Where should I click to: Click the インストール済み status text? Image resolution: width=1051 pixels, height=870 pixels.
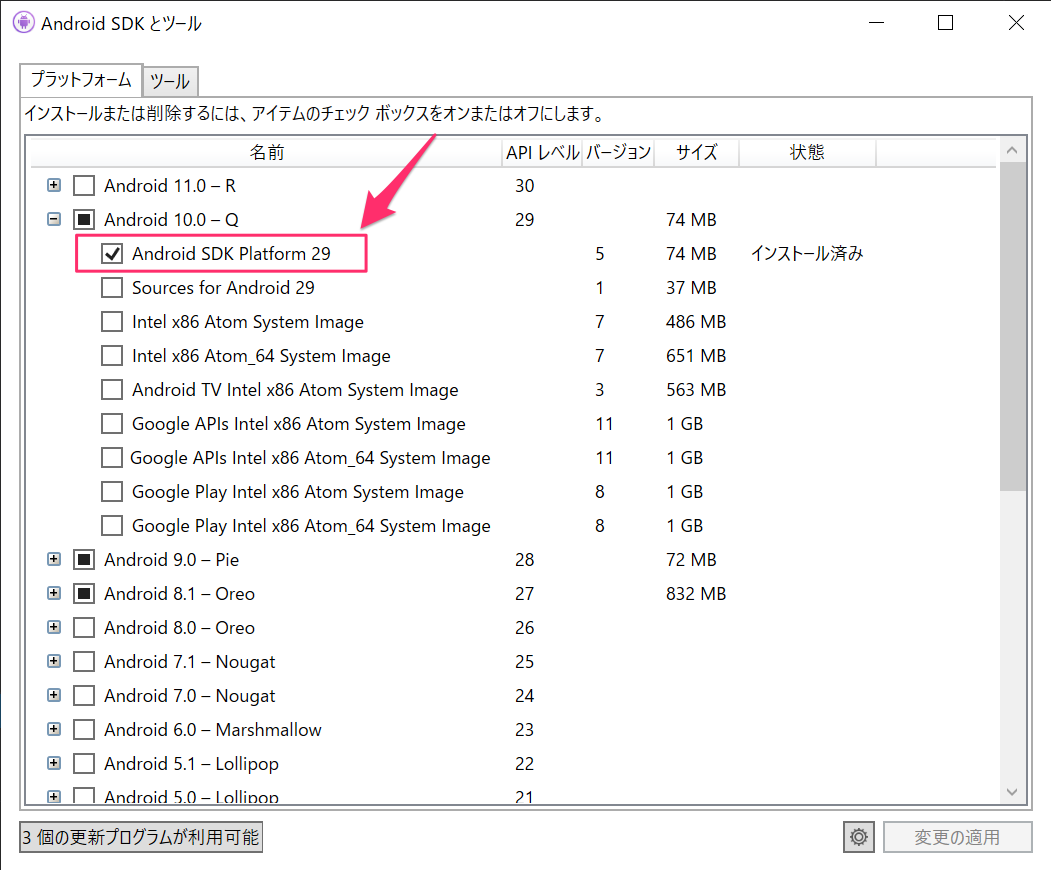coord(807,253)
